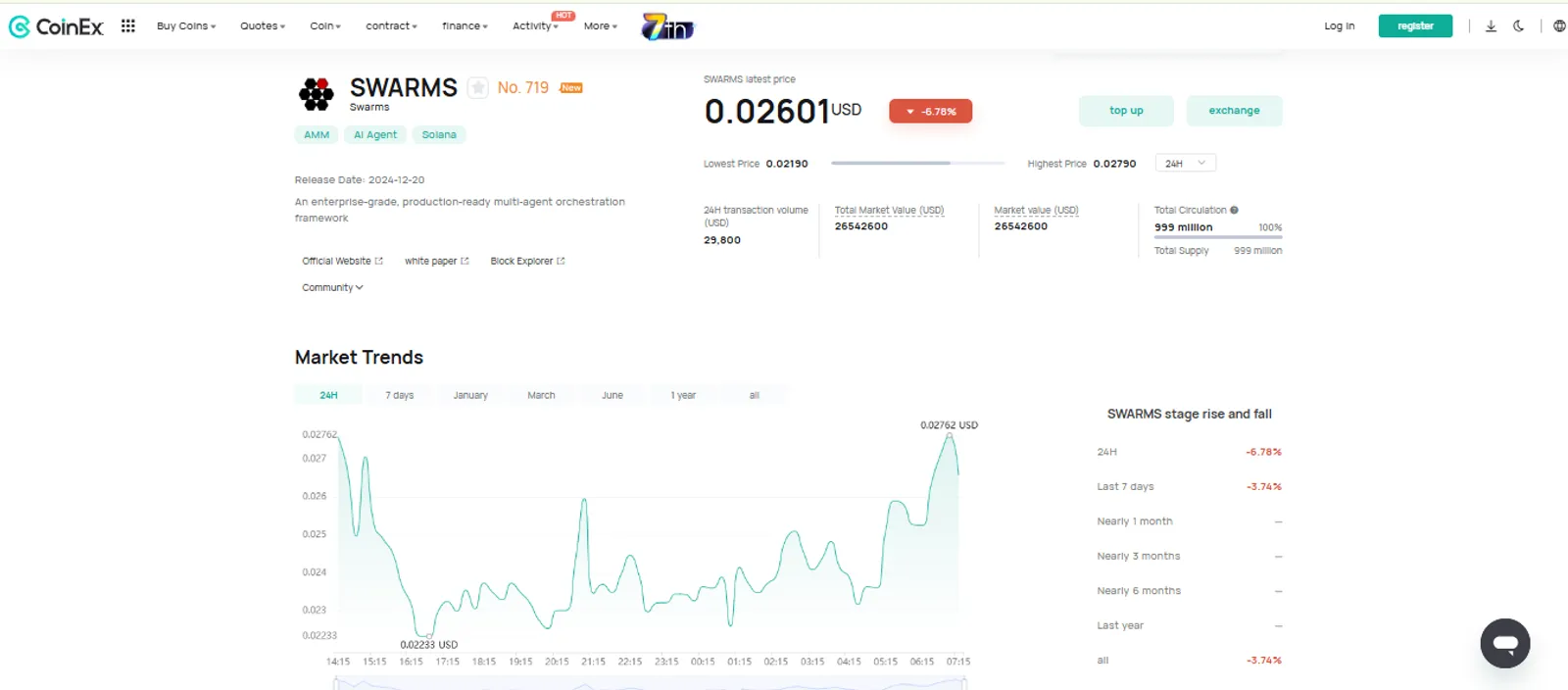1568x690 pixels.
Task: Expand More menu
Action: point(600,26)
